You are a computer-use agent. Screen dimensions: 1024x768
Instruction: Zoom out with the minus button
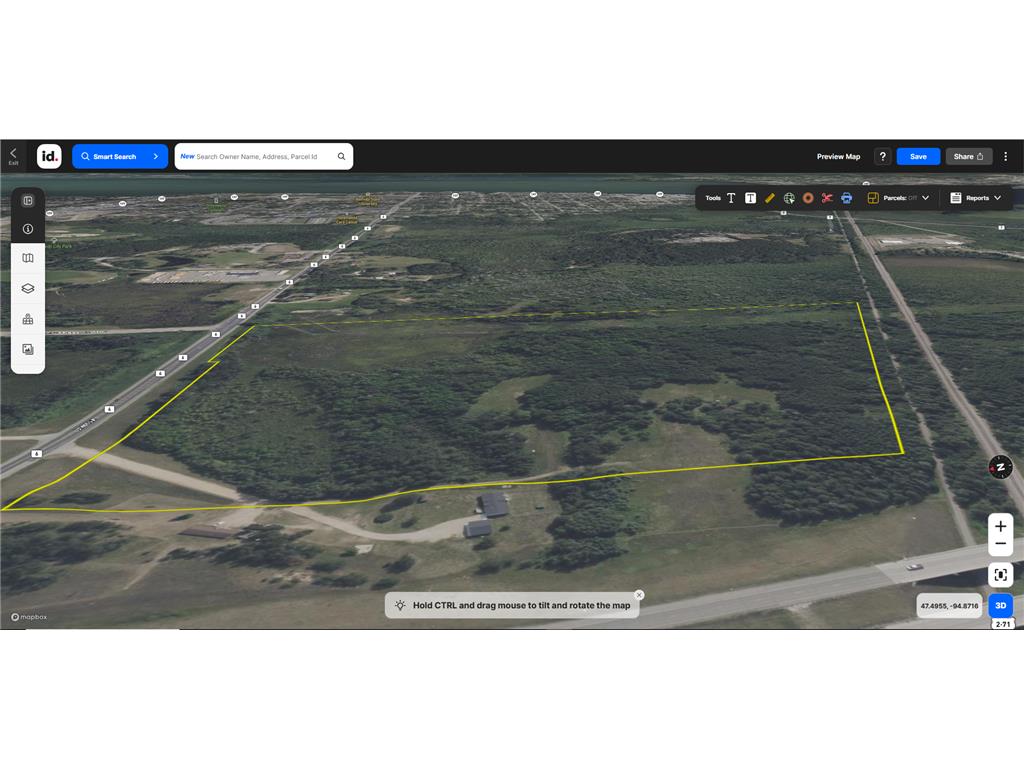[1000, 544]
